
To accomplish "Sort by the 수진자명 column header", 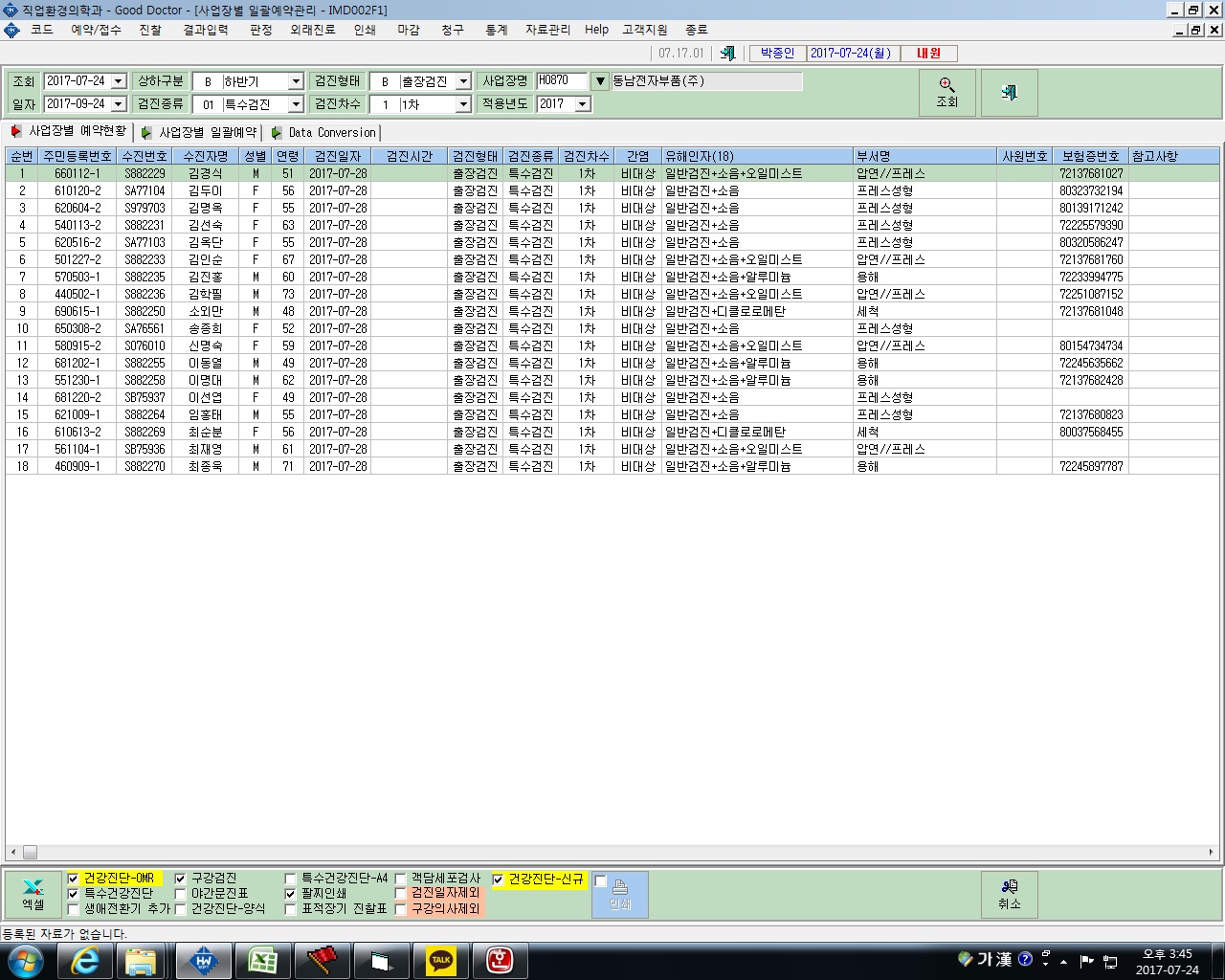I will (206, 156).
